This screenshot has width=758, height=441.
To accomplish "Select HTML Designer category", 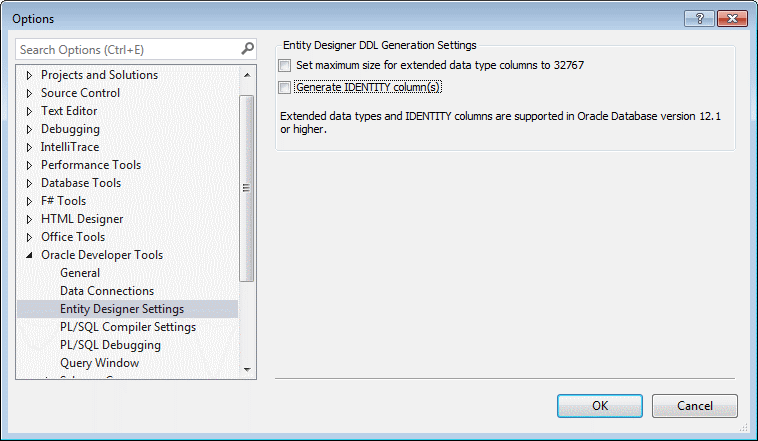I will pyautogui.click(x=82, y=219).
